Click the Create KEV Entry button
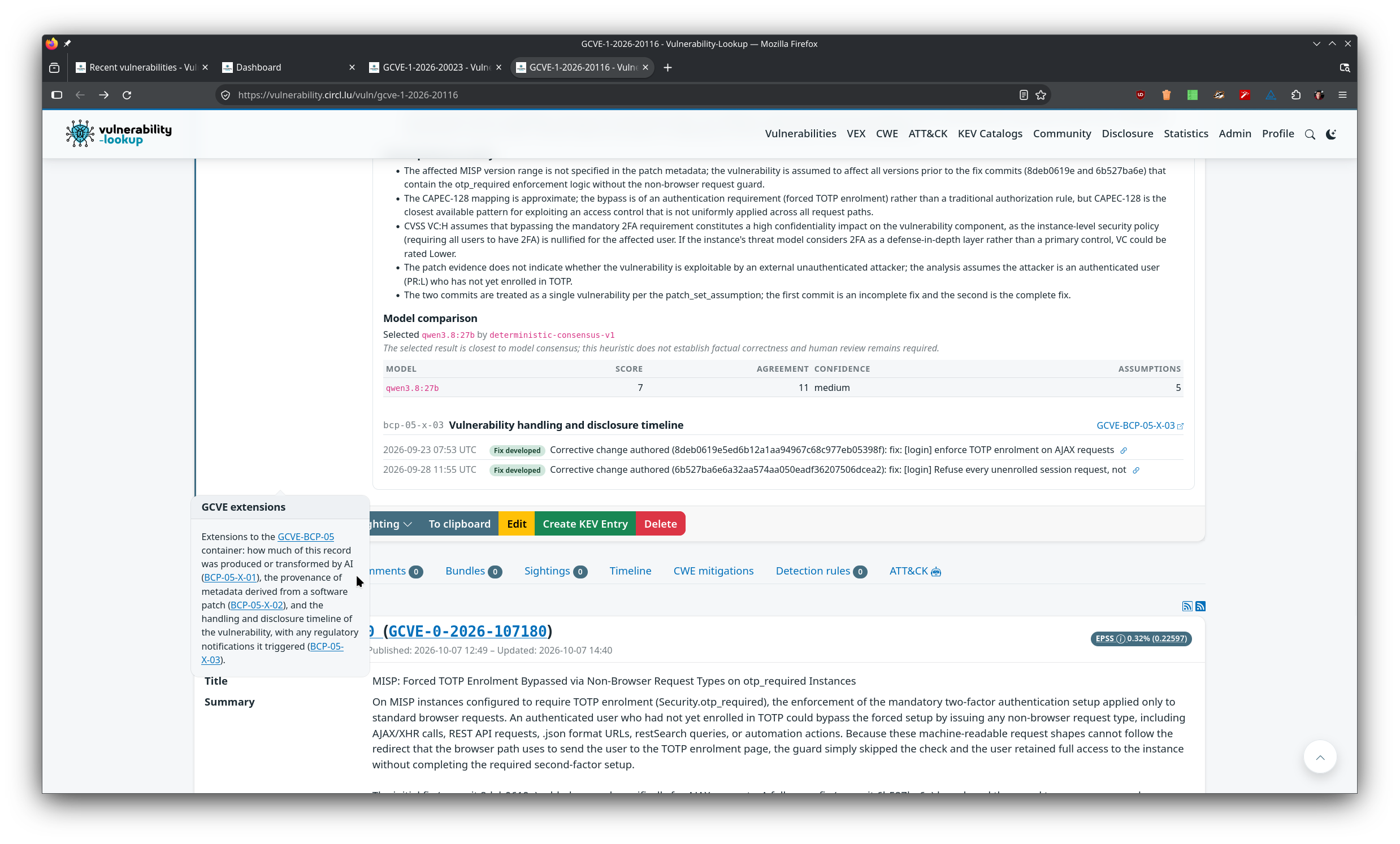This screenshot has width=1400, height=844. pyautogui.click(x=584, y=524)
